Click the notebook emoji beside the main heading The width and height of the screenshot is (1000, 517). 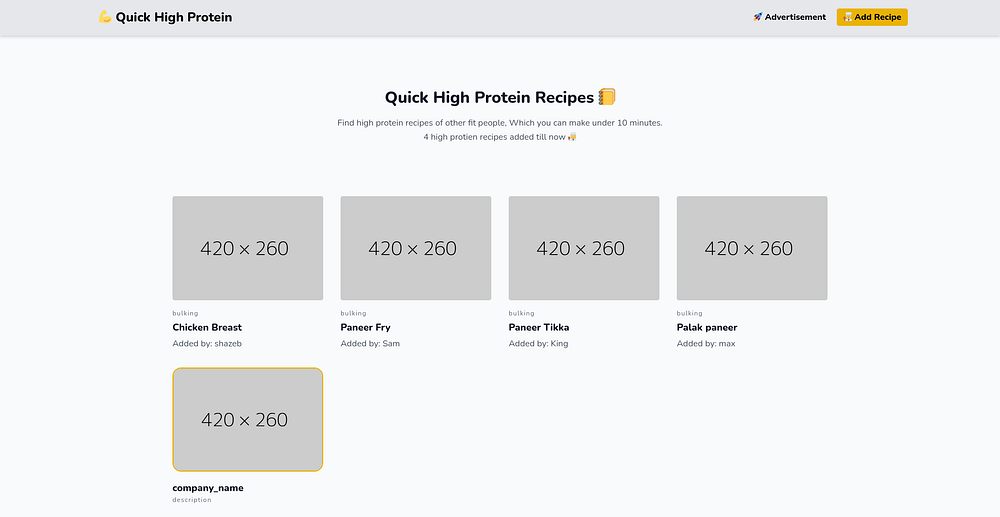coord(606,97)
